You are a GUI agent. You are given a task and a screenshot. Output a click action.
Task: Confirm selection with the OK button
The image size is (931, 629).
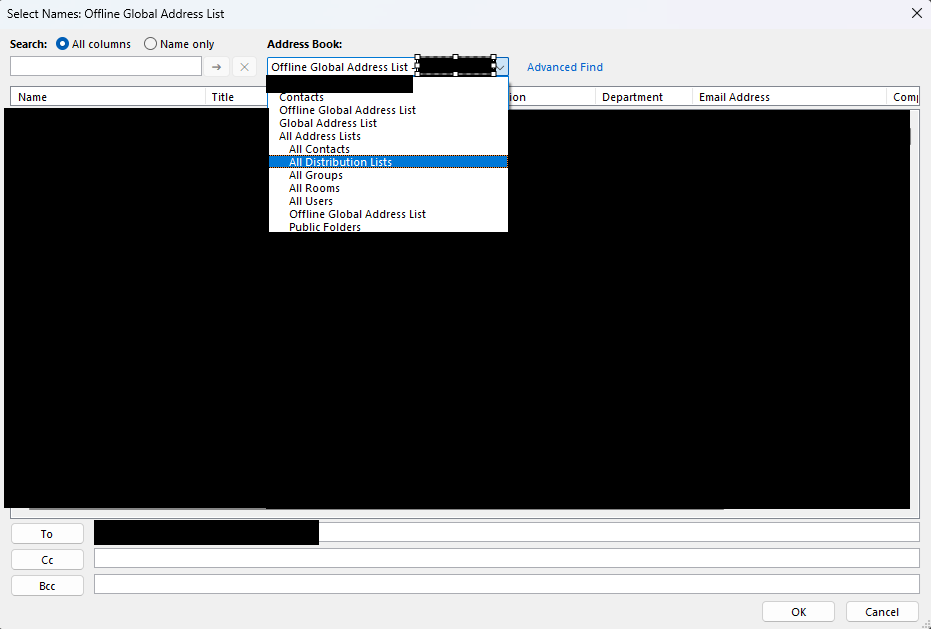tap(798, 611)
